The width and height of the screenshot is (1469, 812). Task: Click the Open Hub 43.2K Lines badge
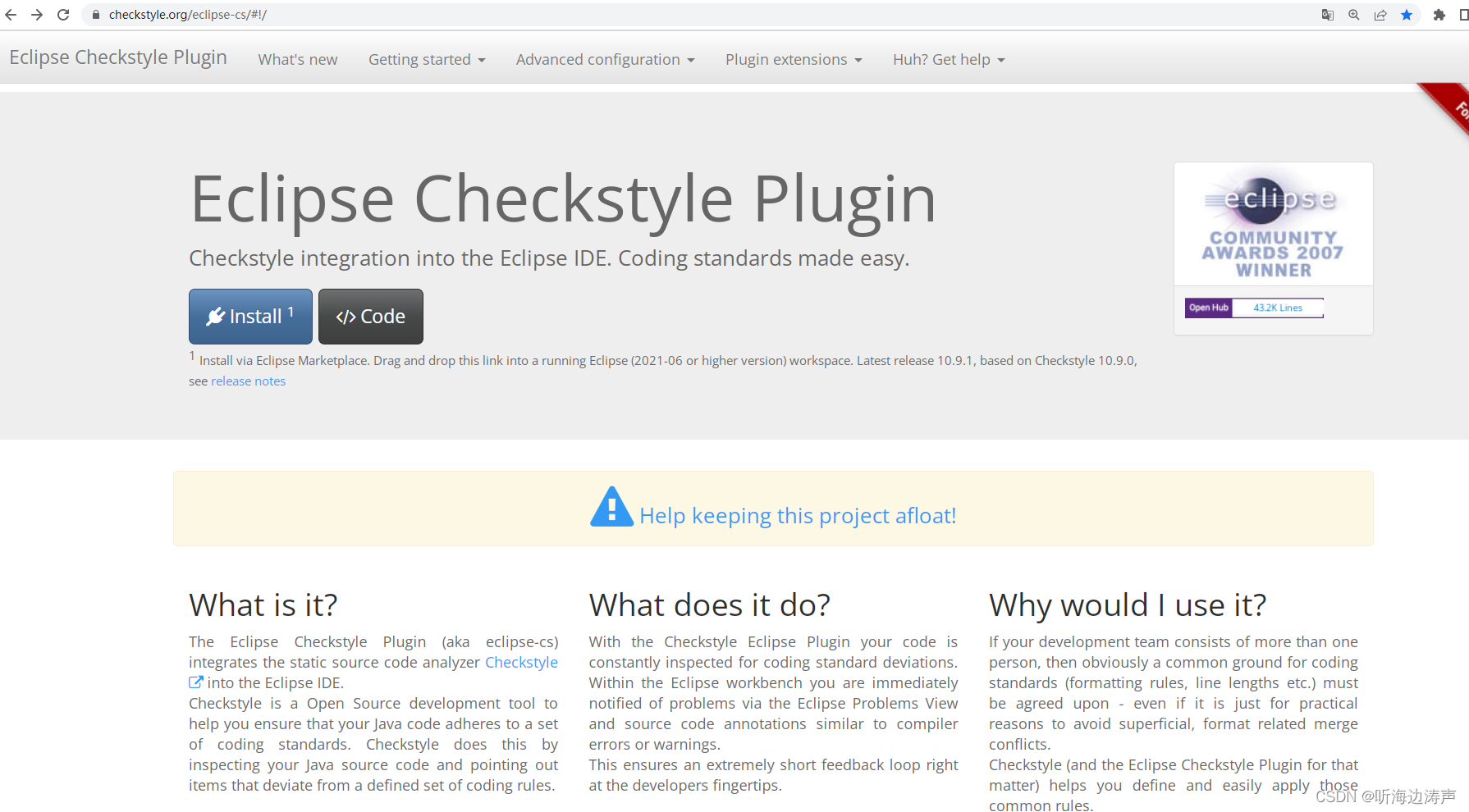pos(1254,308)
